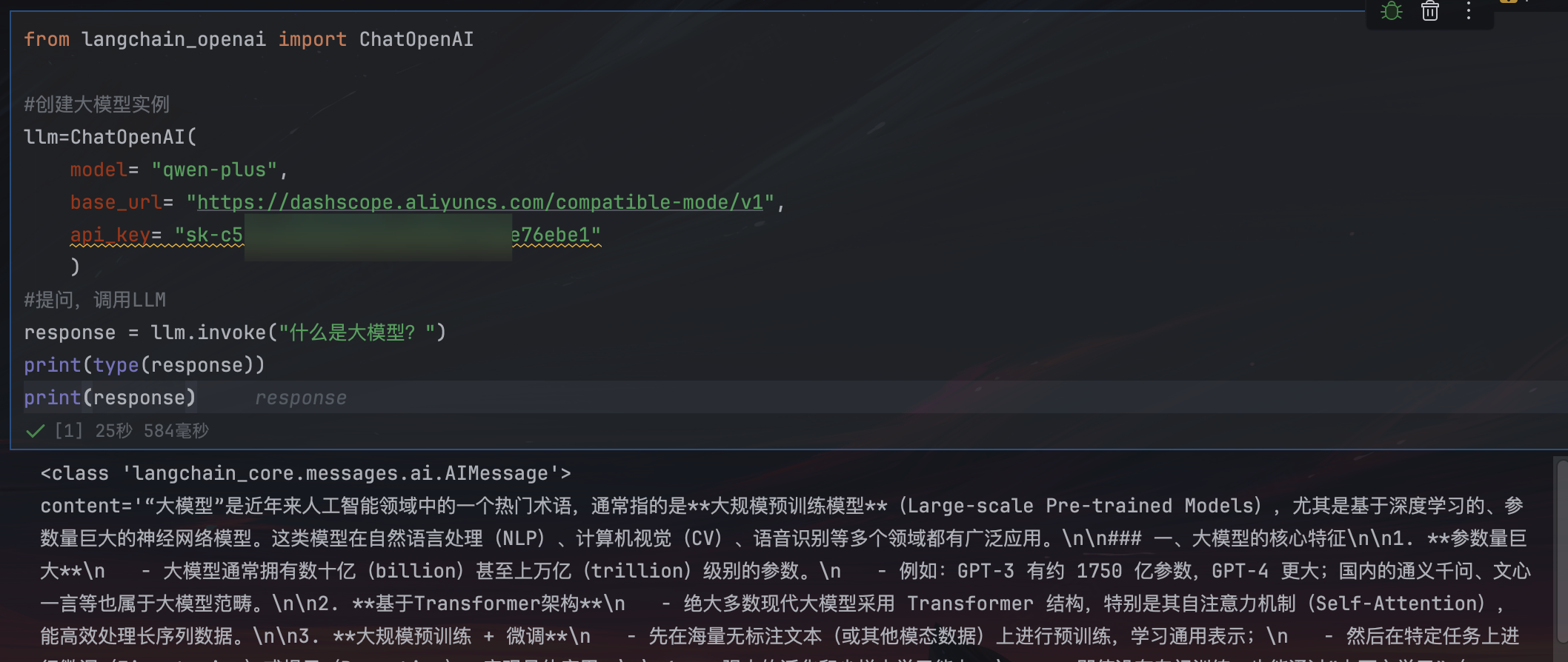Click the yellow warning badge in the top-right corner
This screenshot has width=1568, height=662.
1508,1
